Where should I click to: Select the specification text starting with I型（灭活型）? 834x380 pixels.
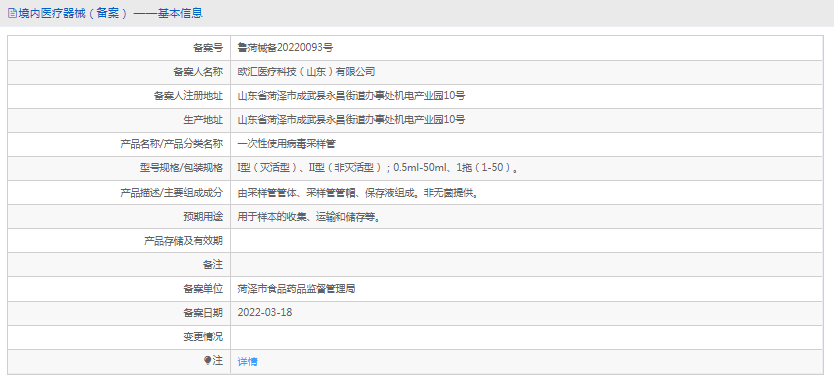point(378,168)
